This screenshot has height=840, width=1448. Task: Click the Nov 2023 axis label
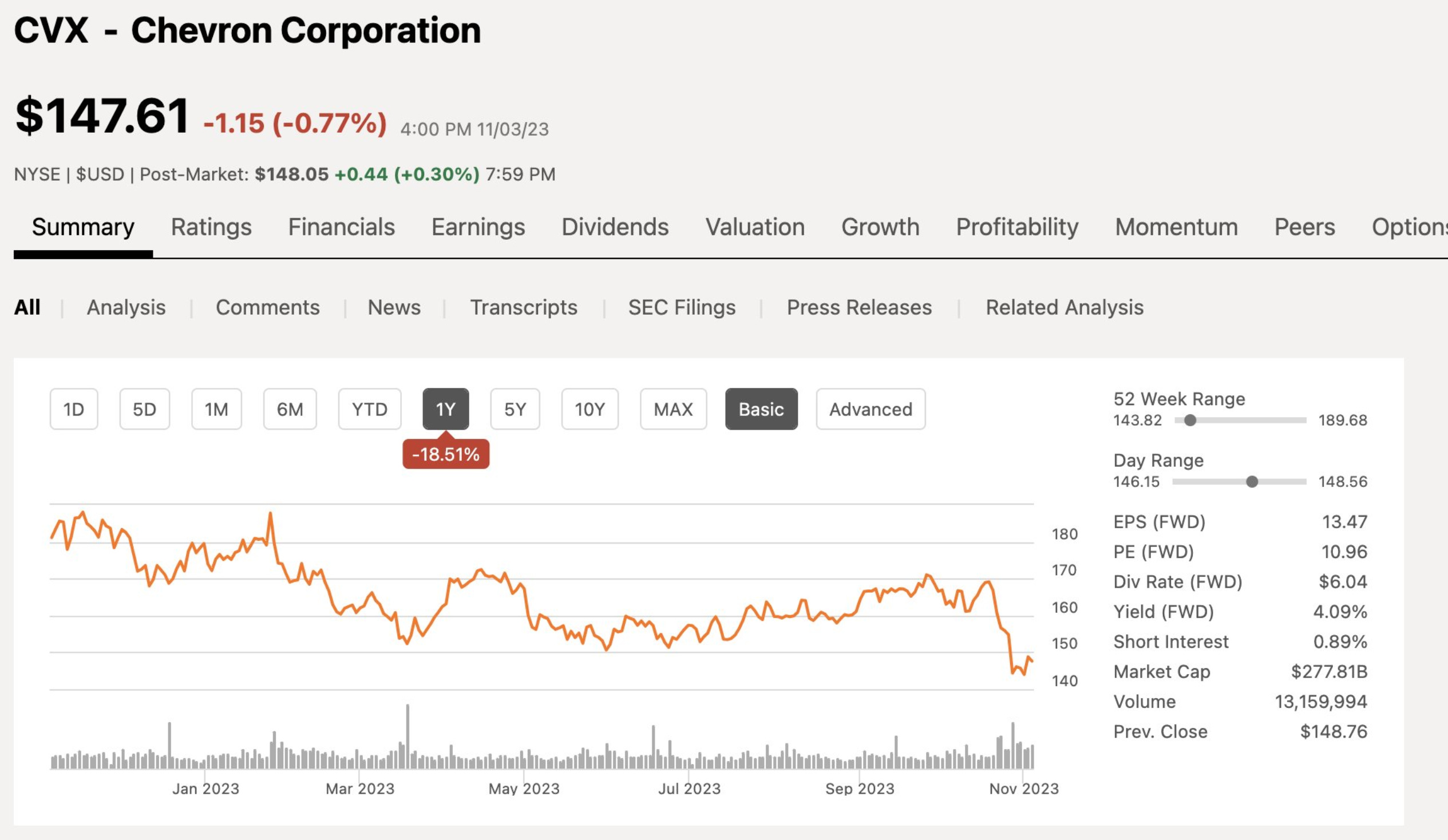tap(1024, 789)
